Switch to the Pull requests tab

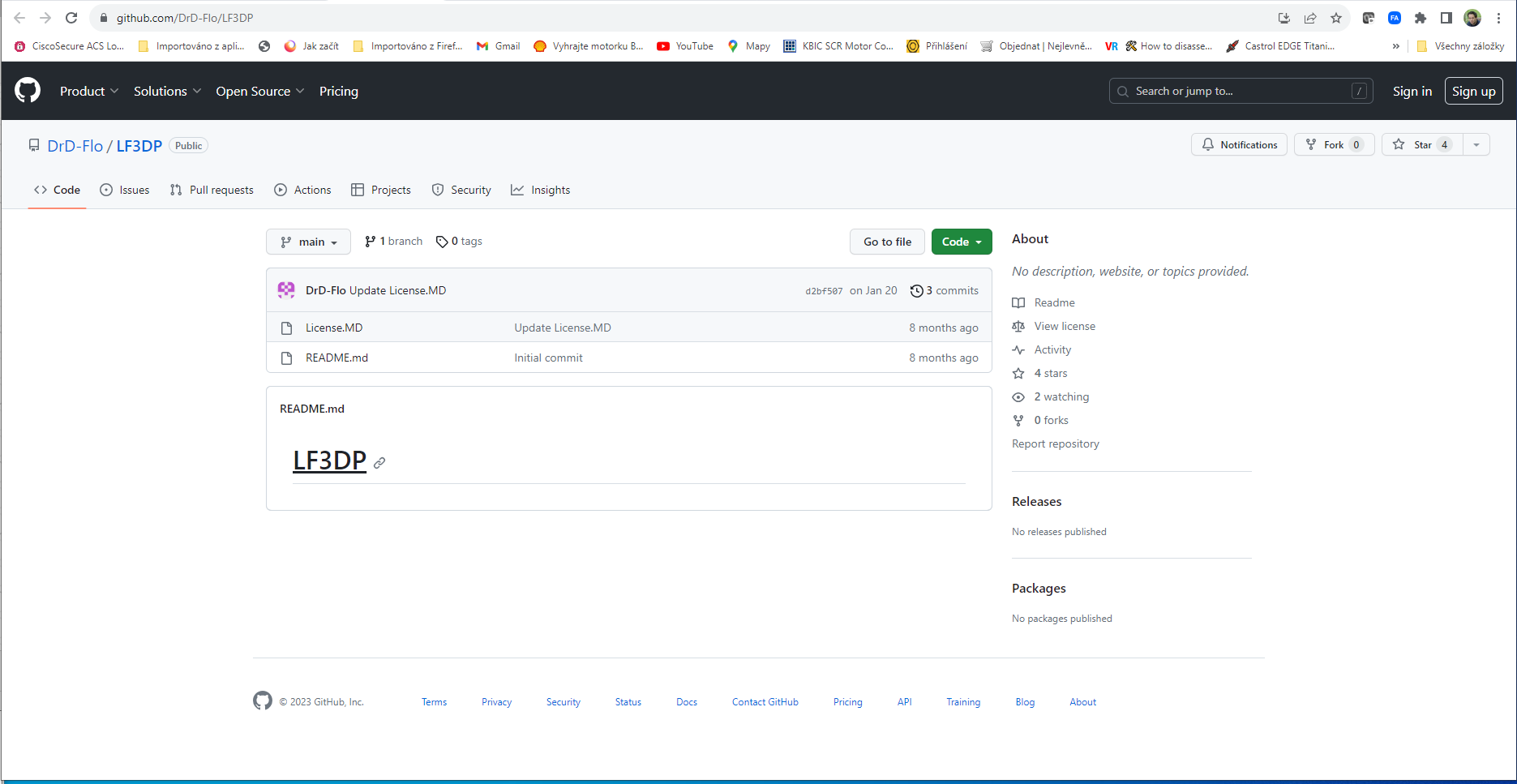(212, 190)
